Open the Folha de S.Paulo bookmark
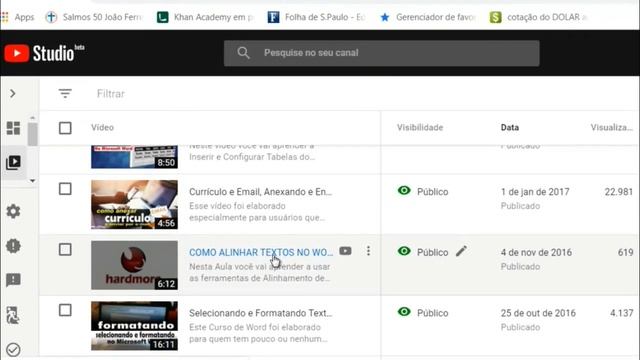The image size is (640, 360). 316,17
